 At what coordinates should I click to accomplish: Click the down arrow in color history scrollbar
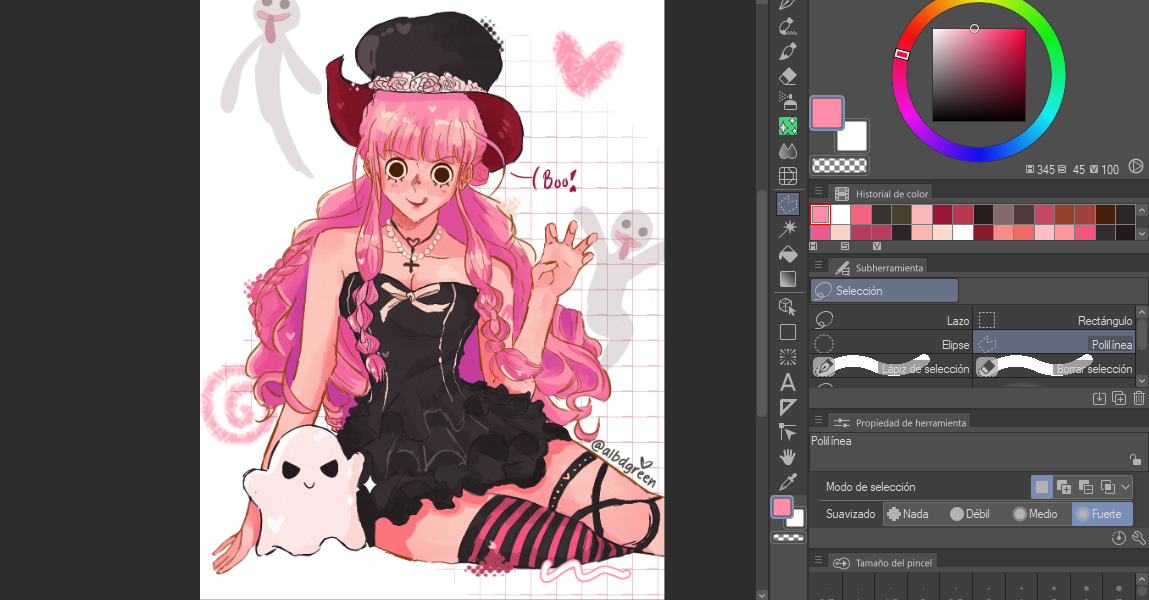click(x=1142, y=233)
